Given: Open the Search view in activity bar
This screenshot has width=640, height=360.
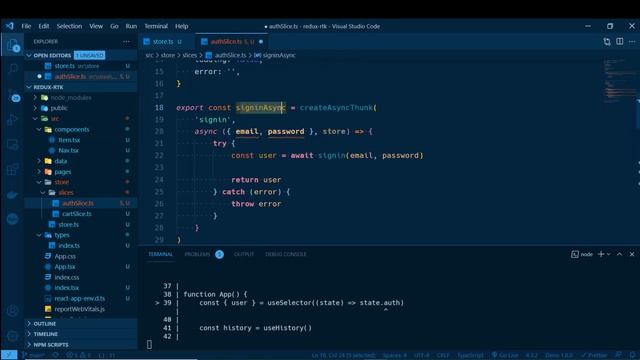Looking at the screenshot, I should (13, 69).
